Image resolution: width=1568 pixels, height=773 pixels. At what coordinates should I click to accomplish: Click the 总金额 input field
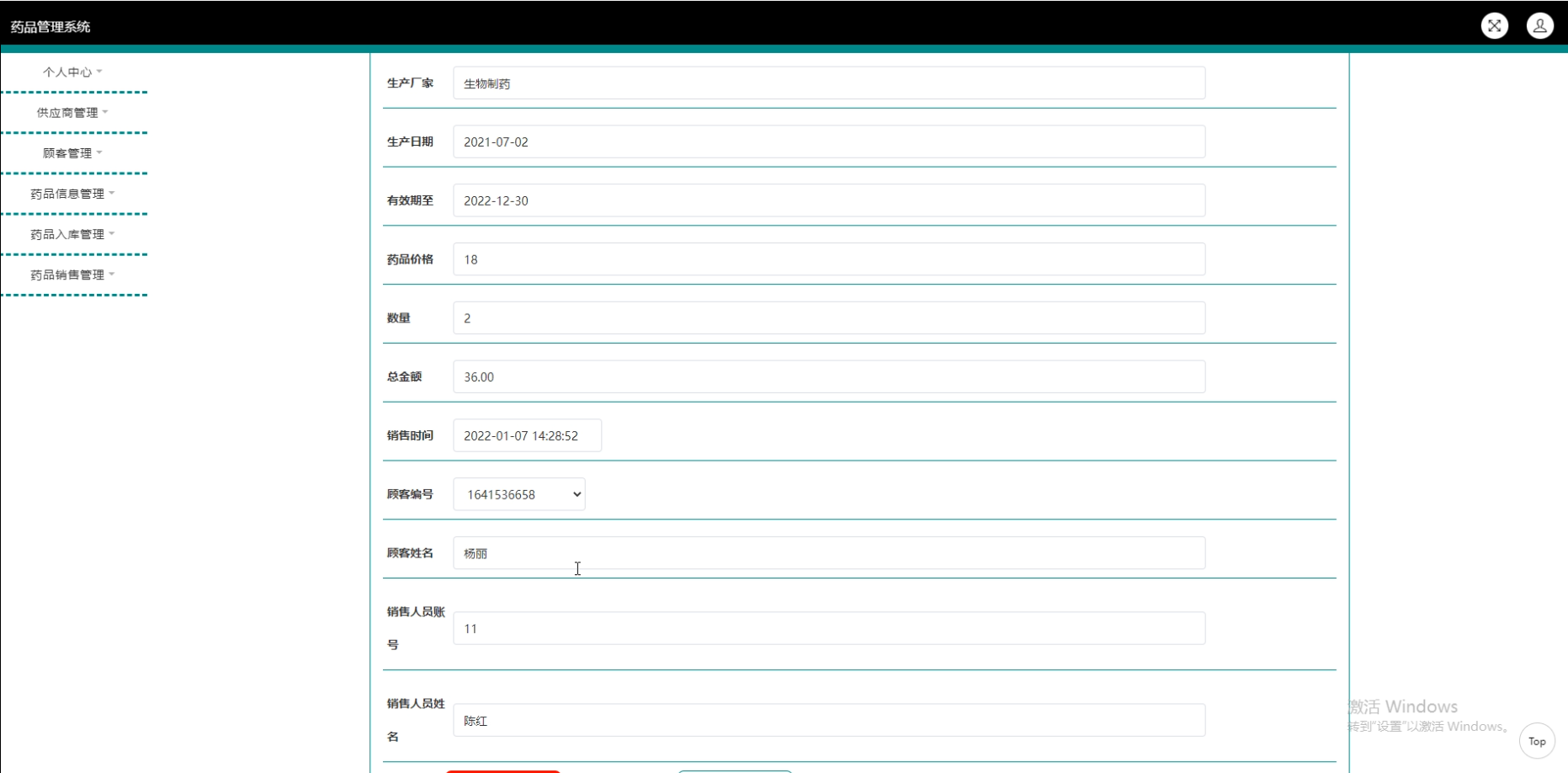click(x=829, y=376)
